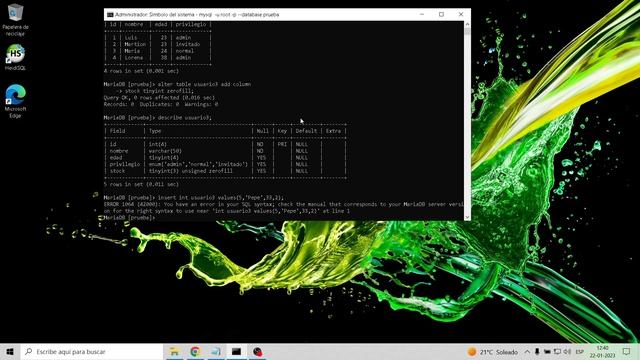Minimize the Command Prompt window
Screen dimensions: 640x360
pyautogui.click(x=422, y=14)
